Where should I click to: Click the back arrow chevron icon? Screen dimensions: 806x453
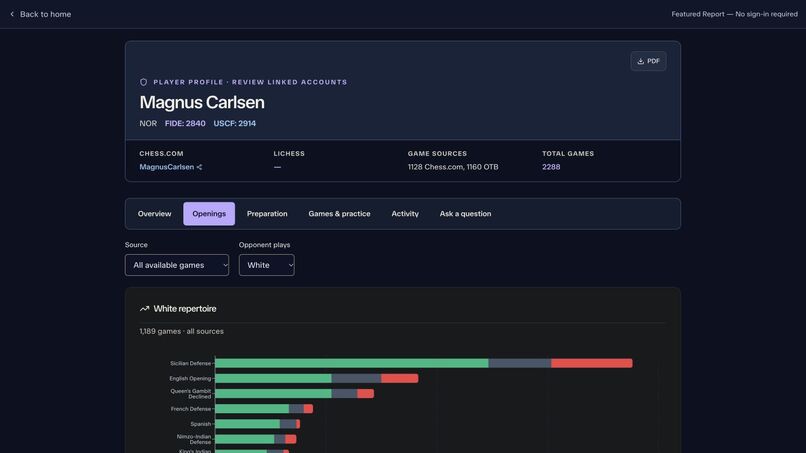(12, 14)
